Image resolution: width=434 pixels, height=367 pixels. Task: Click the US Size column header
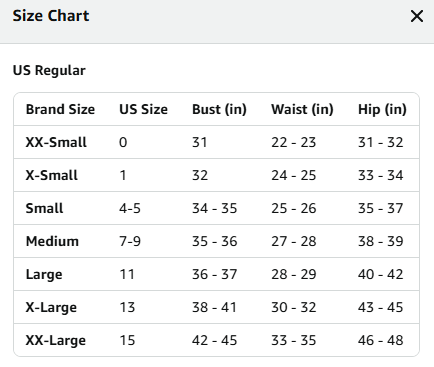click(143, 109)
